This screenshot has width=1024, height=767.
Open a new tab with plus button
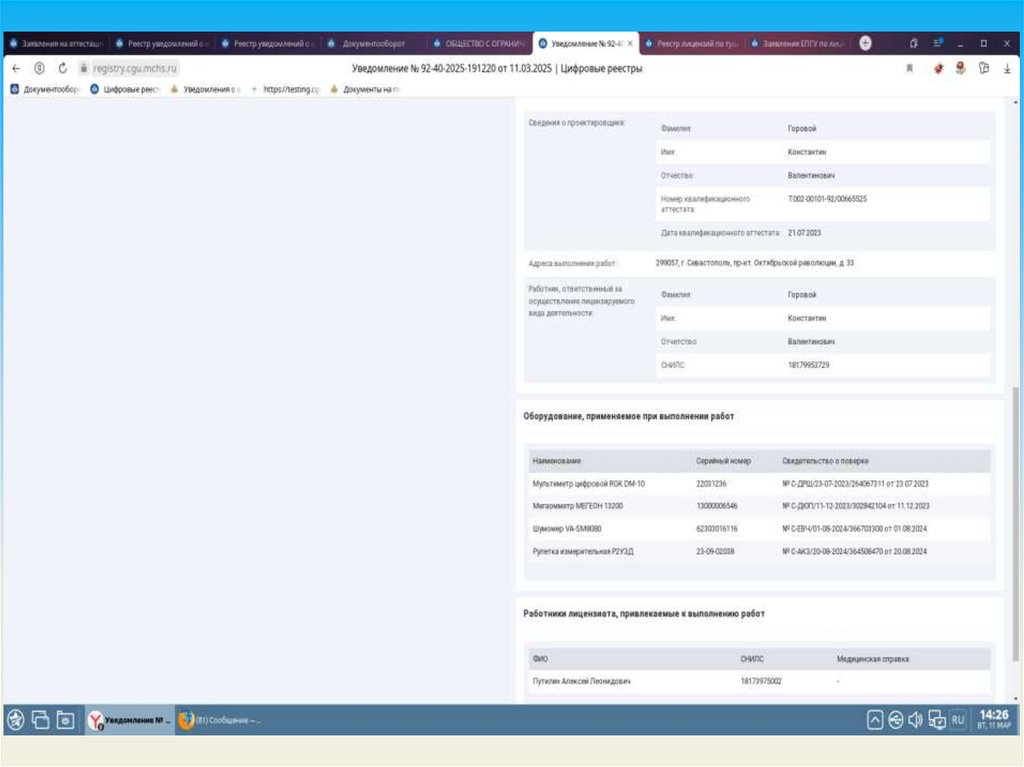[865, 43]
